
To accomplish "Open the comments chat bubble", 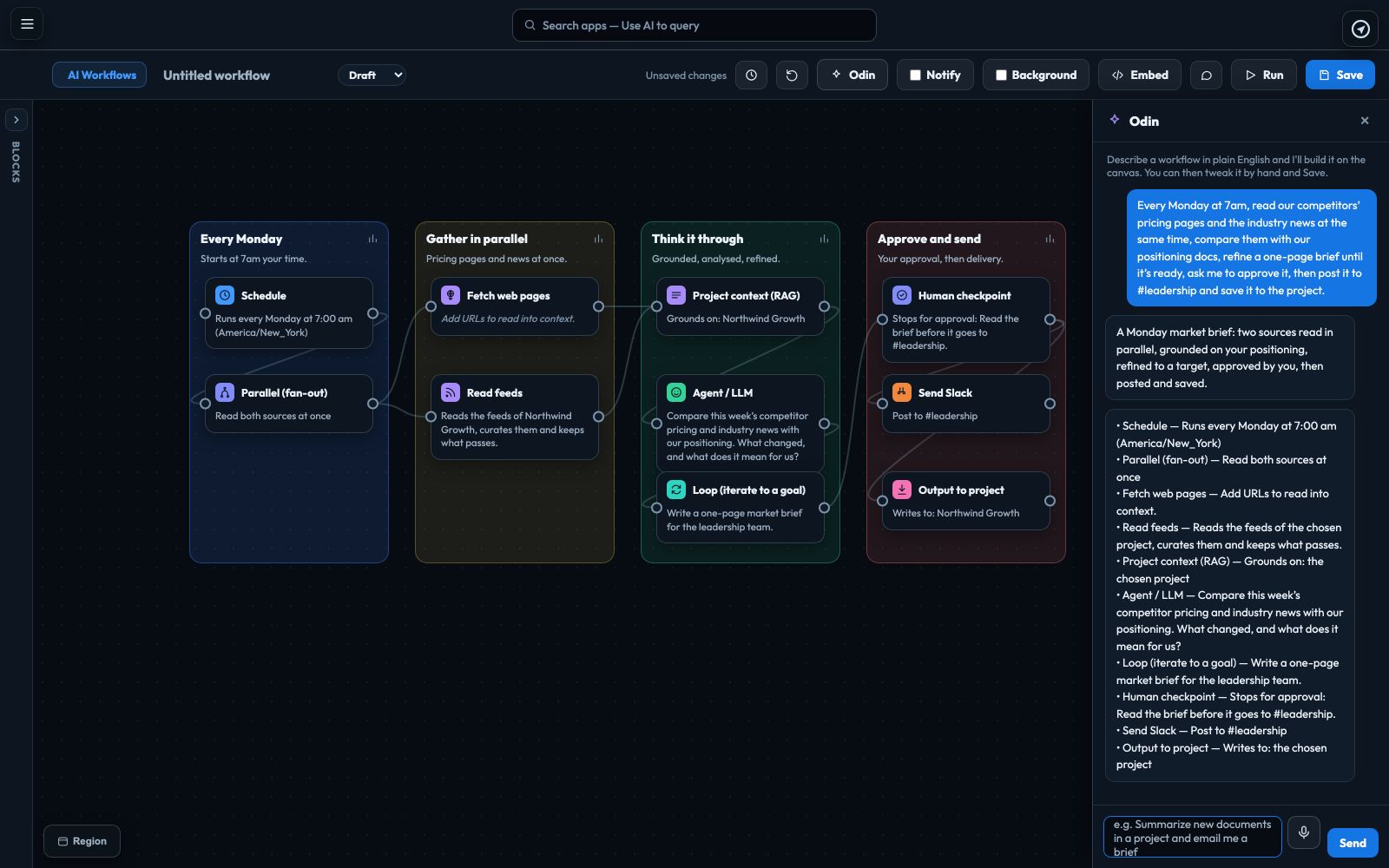I will coord(1206,76).
